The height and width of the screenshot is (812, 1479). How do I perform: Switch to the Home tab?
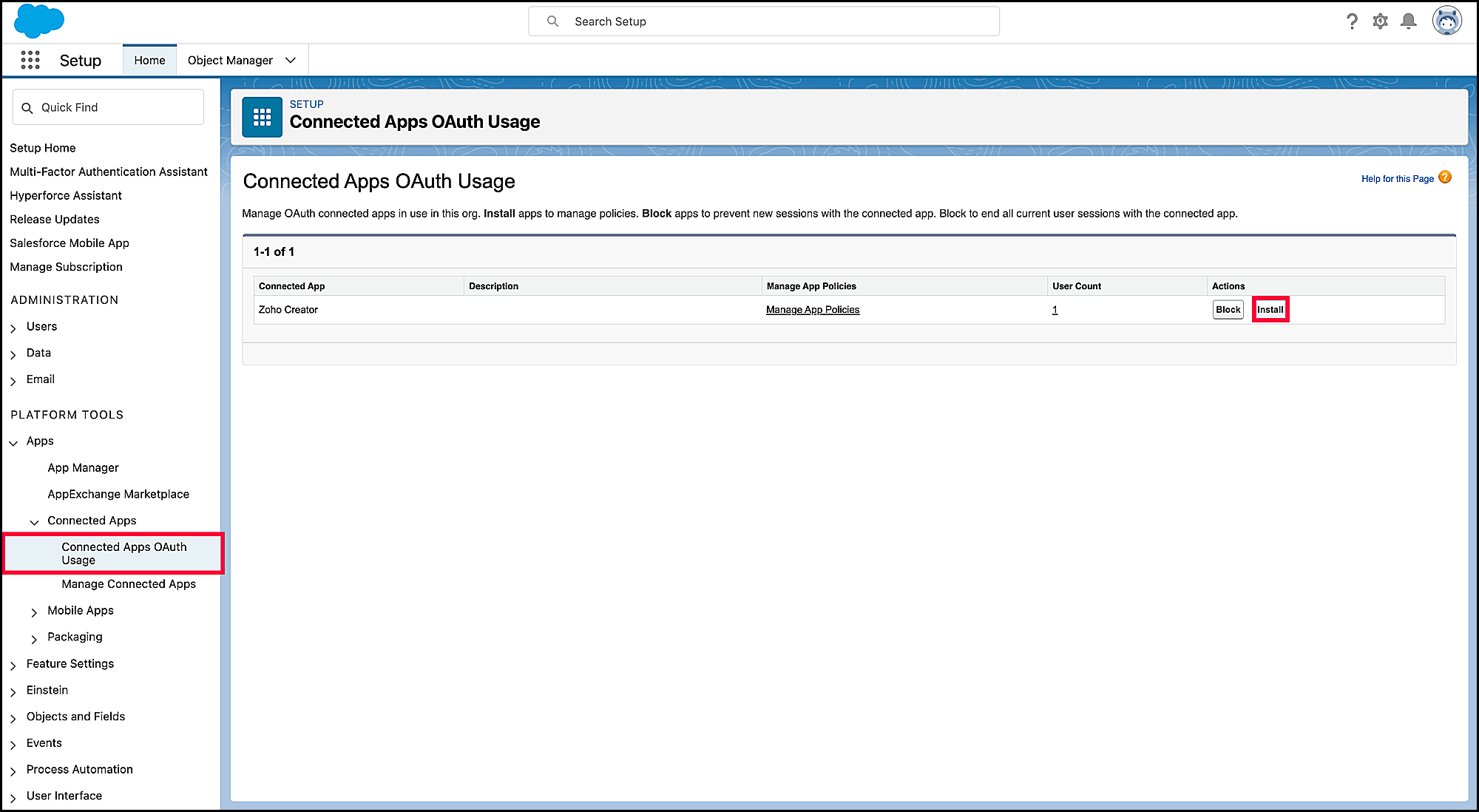pyautogui.click(x=149, y=61)
